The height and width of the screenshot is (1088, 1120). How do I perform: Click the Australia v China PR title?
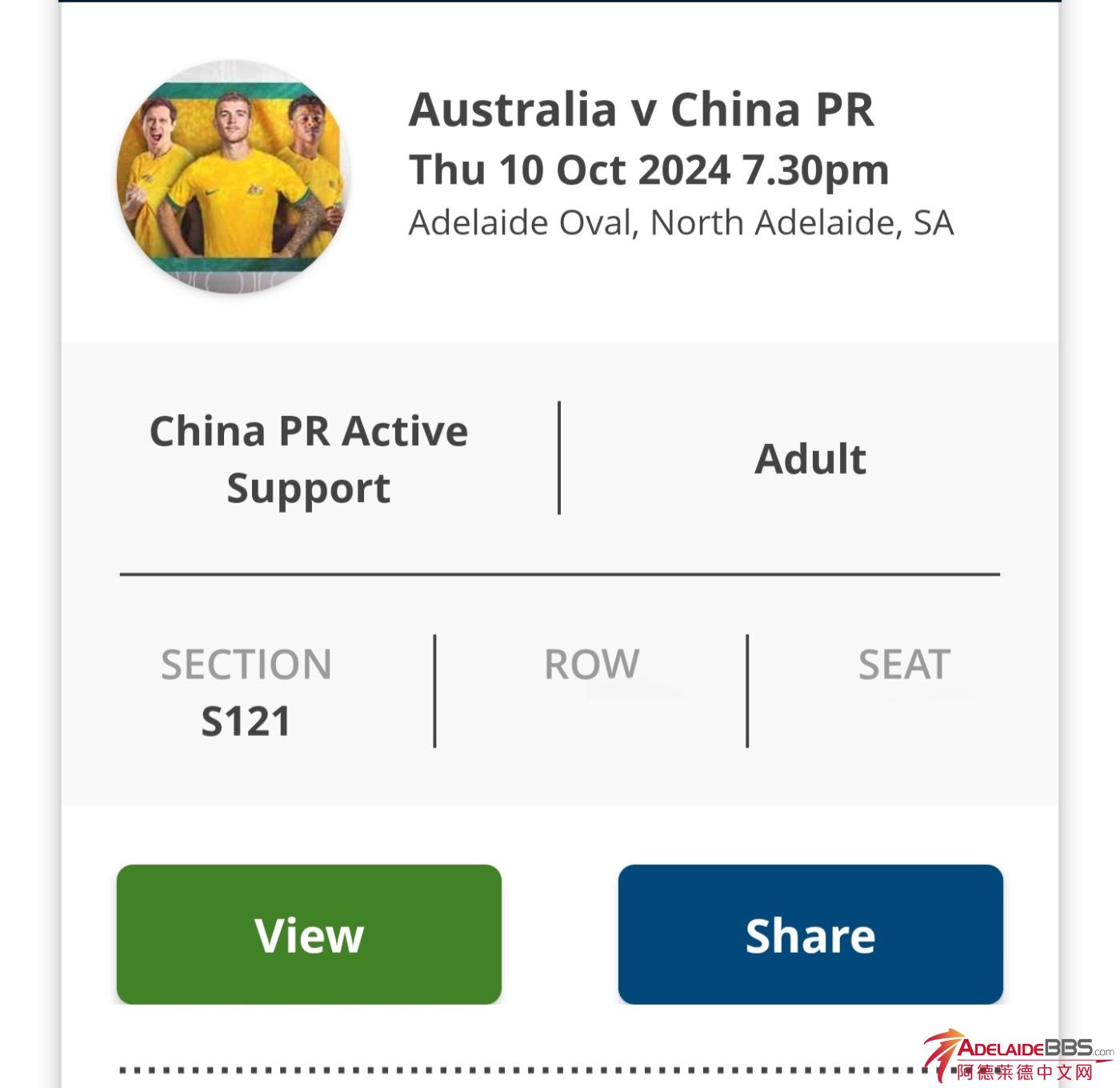[641, 110]
